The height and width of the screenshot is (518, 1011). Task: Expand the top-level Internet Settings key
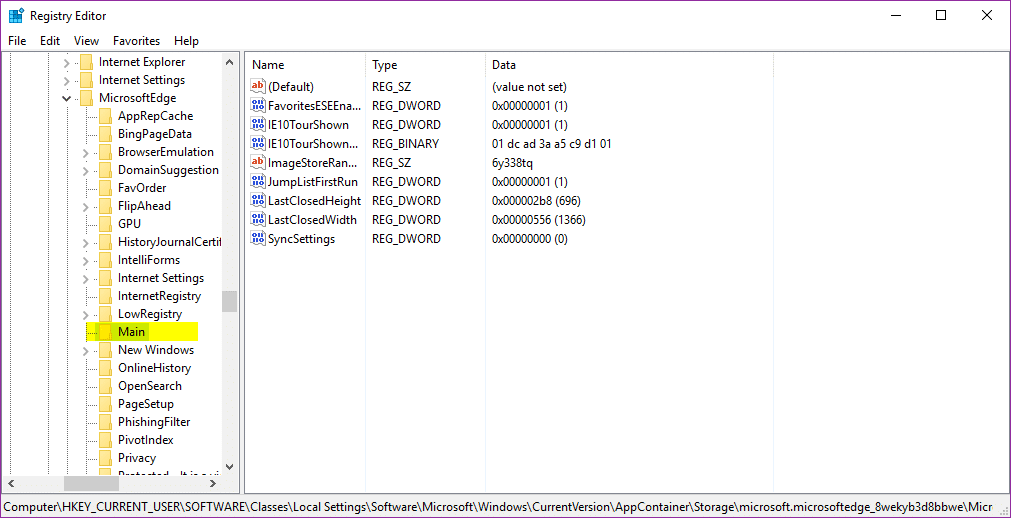tap(66, 81)
